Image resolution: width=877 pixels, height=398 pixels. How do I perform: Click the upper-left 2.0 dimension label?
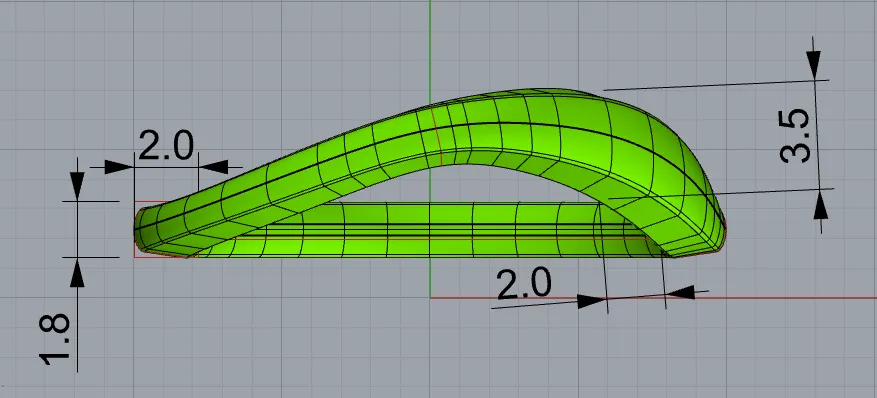166,145
